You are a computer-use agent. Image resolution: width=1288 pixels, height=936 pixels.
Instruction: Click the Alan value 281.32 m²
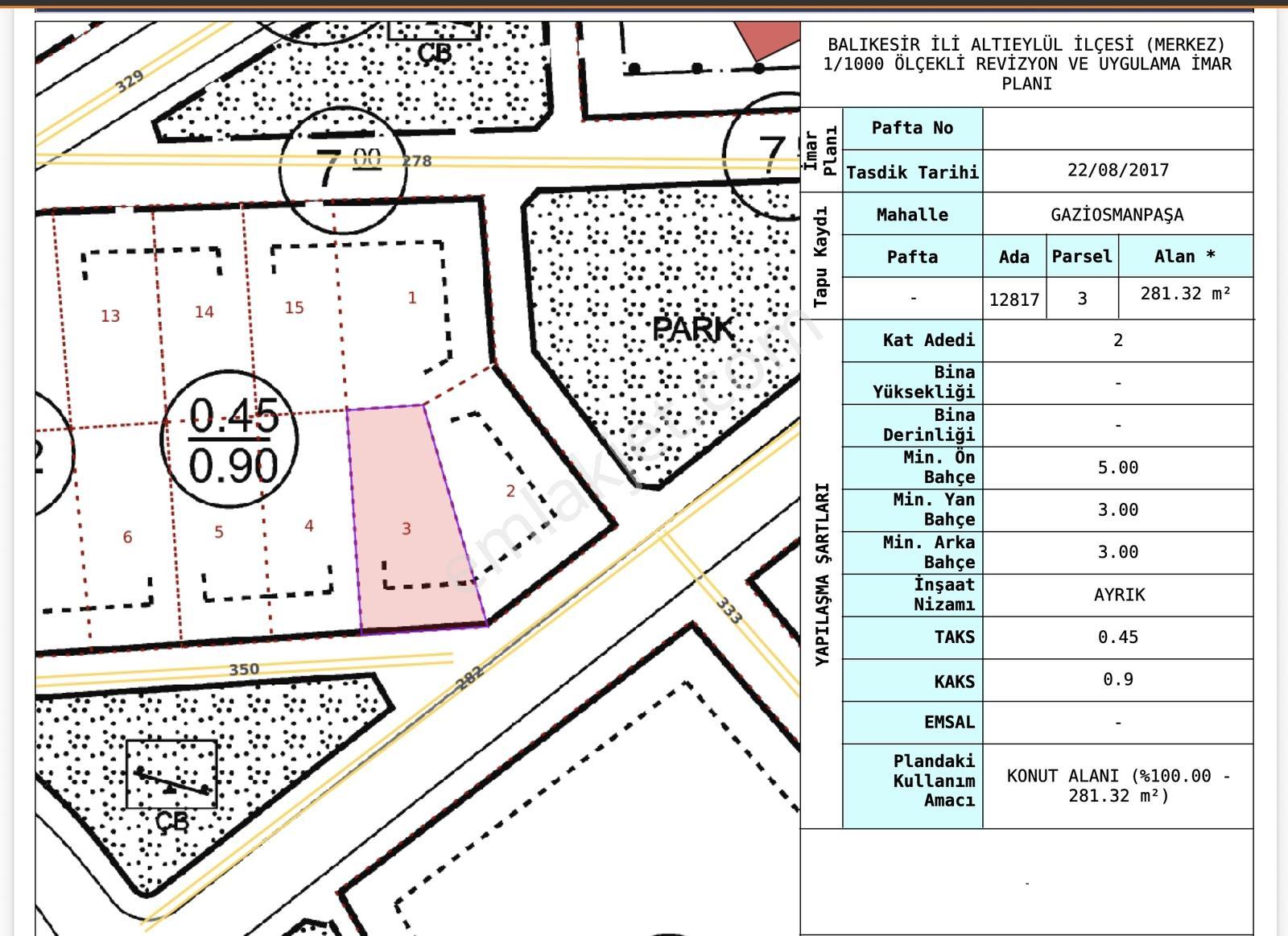(1186, 294)
